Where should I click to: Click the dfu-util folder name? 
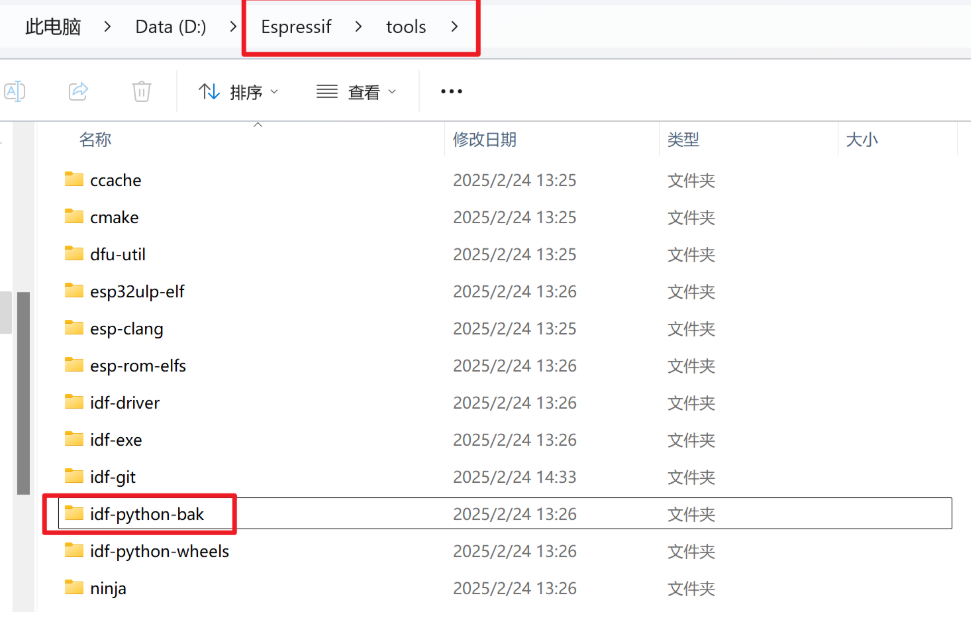tap(118, 255)
